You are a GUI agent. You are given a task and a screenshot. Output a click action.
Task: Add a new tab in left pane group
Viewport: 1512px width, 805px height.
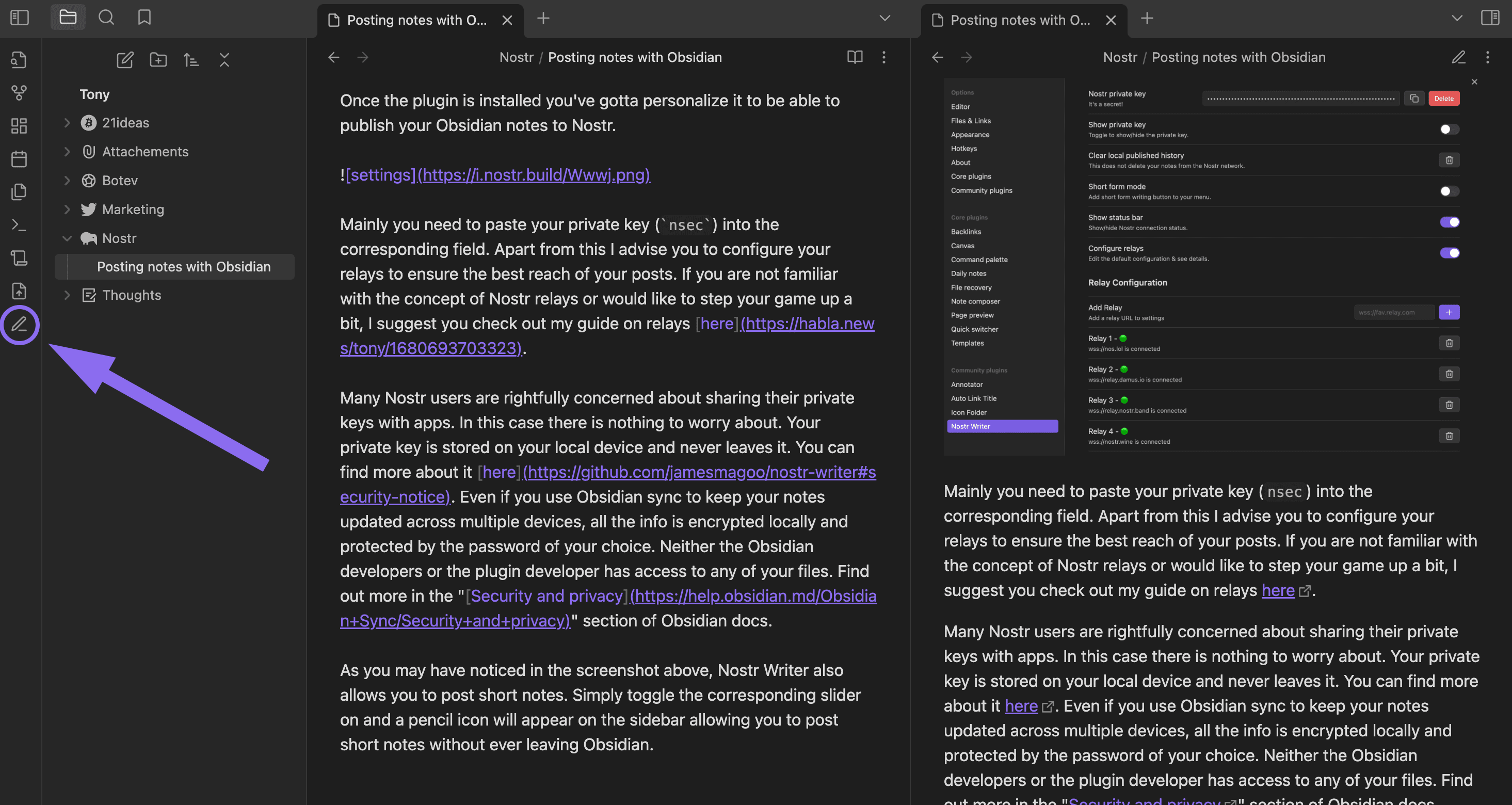[x=543, y=19]
